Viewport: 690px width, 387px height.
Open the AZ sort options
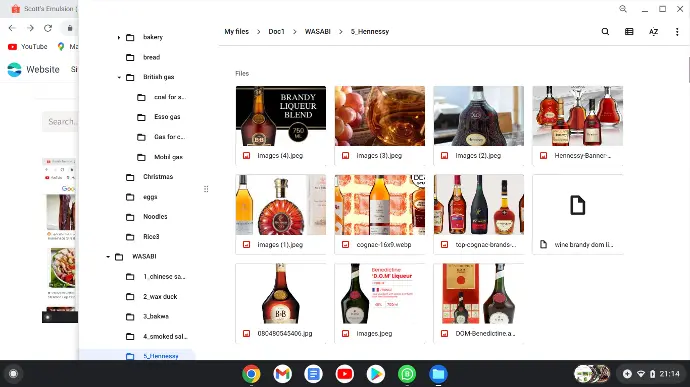click(653, 32)
